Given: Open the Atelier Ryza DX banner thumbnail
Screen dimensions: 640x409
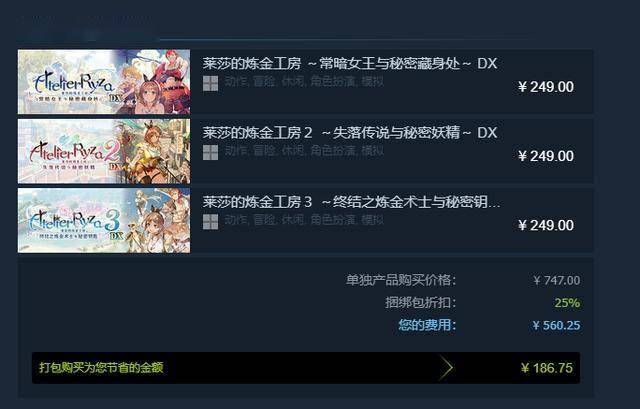Looking at the screenshot, I should pyautogui.click(x=104, y=82).
